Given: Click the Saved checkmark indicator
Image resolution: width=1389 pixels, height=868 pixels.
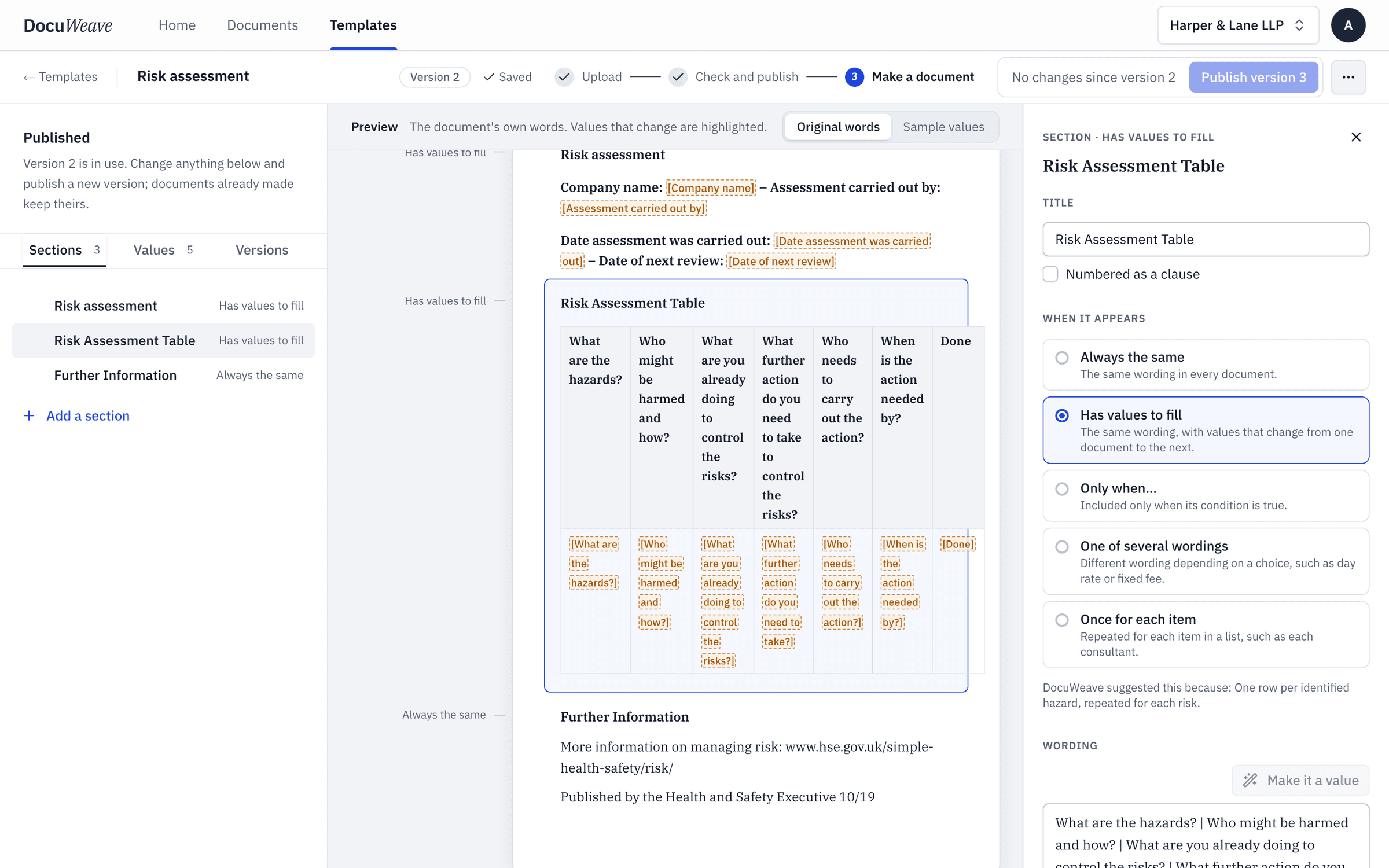Looking at the screenshot, I should pos(507,77).
